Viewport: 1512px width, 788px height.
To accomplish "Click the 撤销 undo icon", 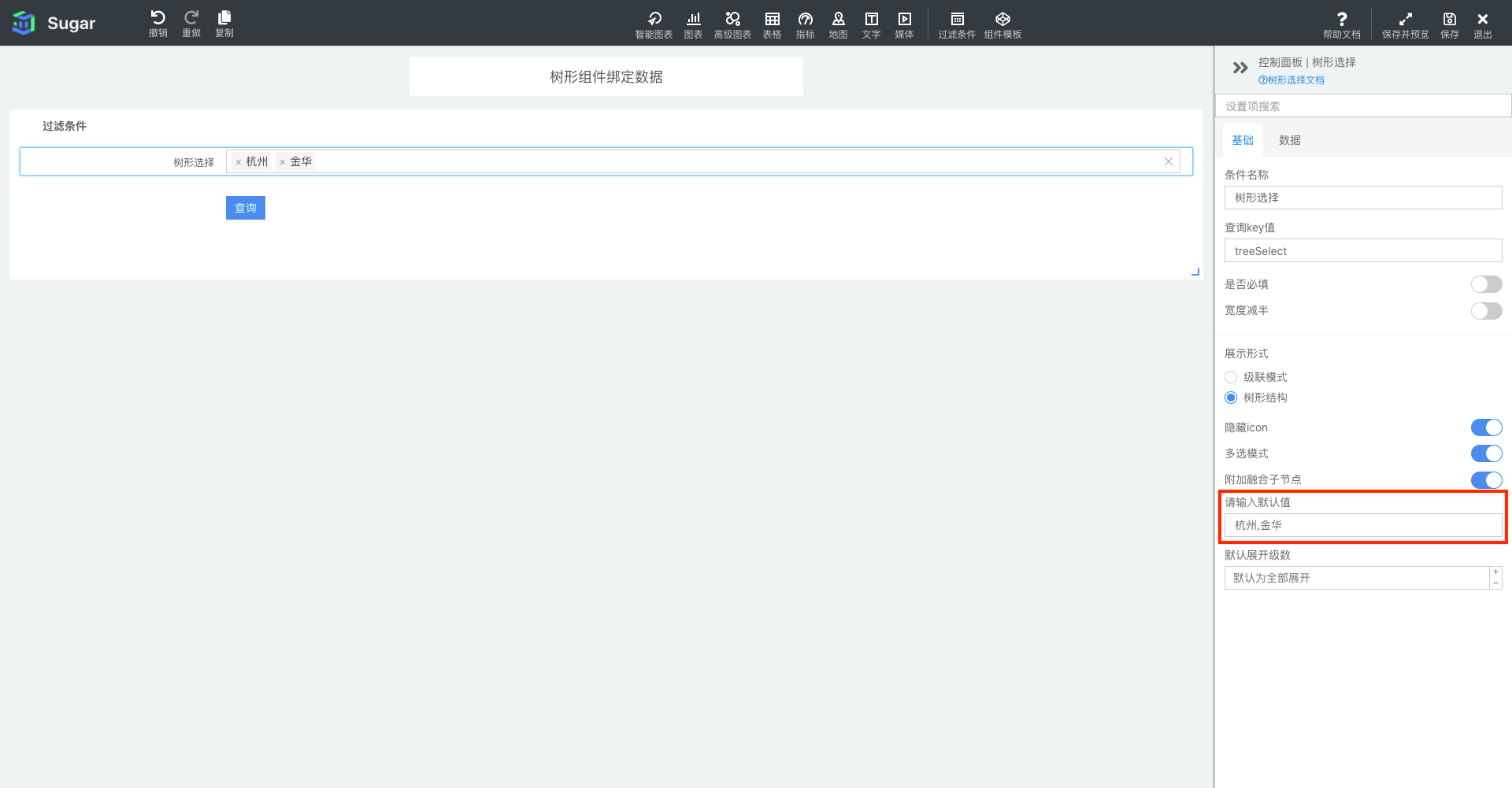I will pyautogui.click(x=157, y=19).
